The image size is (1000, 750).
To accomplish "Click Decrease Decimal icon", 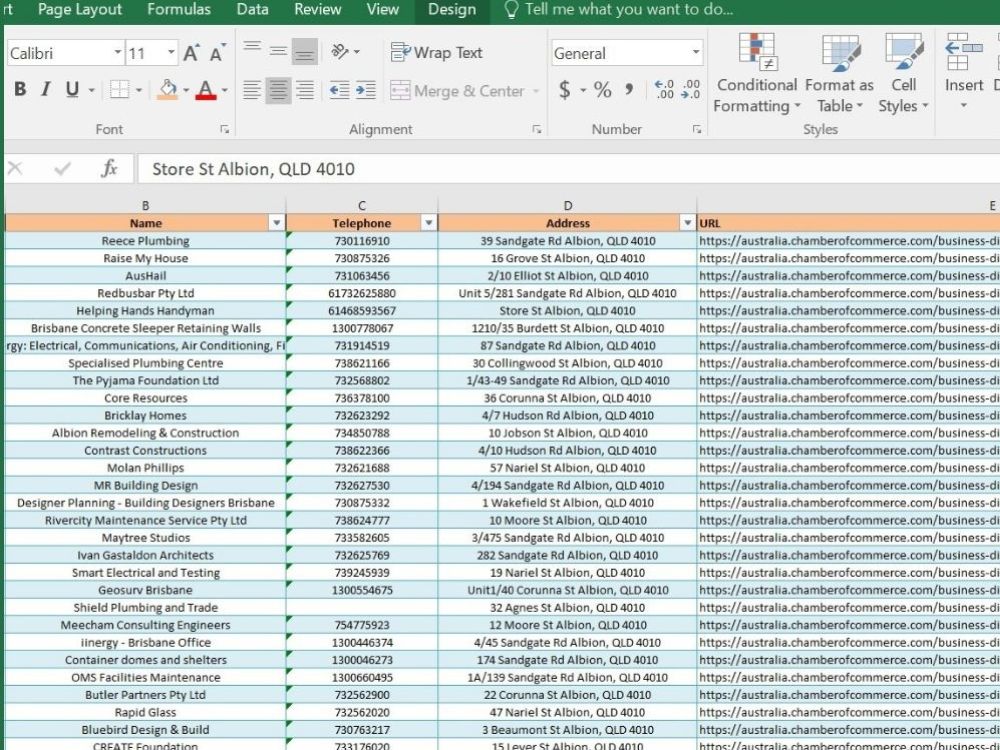I will click(x=691, y=89).
